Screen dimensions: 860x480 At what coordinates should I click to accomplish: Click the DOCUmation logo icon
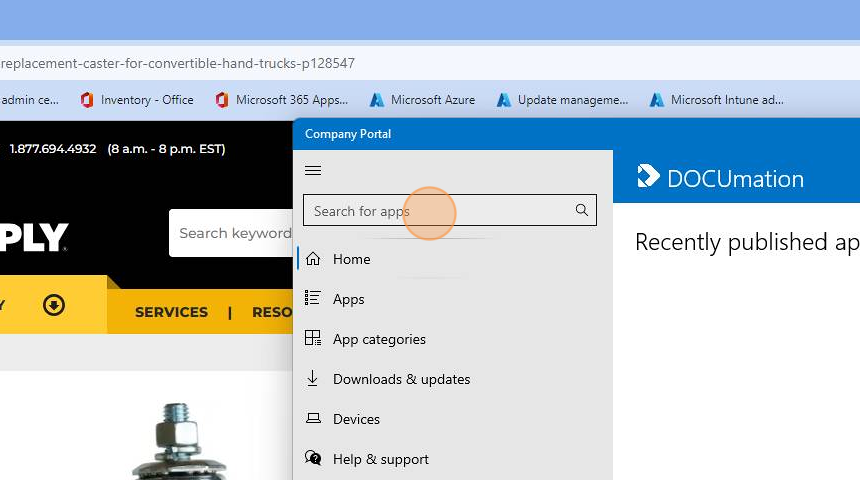(648, 176)
